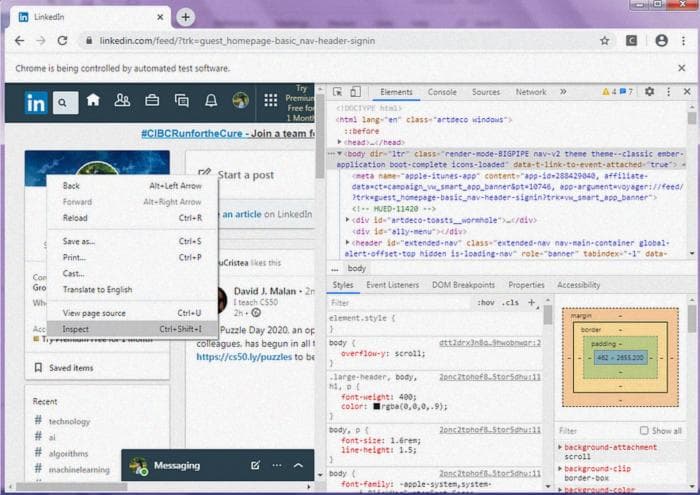
Task: Open the Event Listeners tab
Action: (x=392, y=285)
